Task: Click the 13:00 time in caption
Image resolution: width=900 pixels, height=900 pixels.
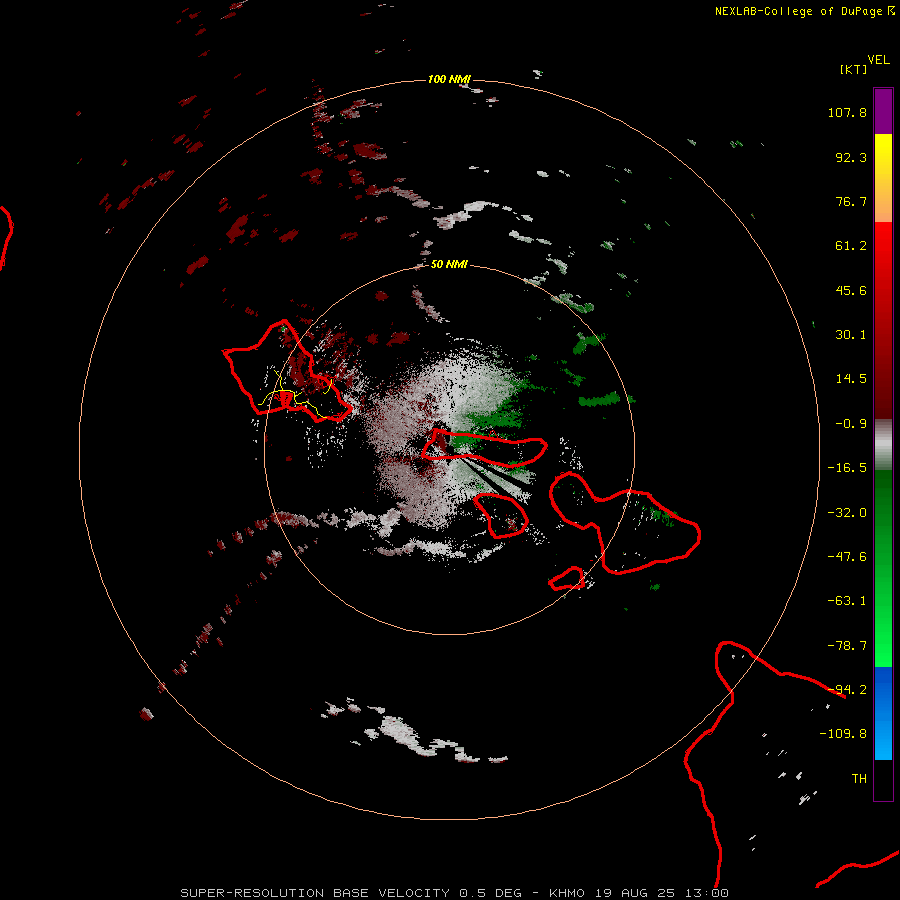Action: click(707, 893)
